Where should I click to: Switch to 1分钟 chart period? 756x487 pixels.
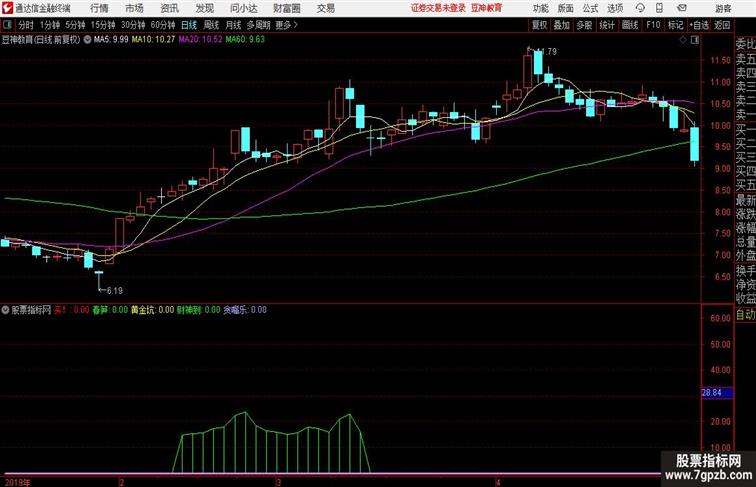click(50, 25)
